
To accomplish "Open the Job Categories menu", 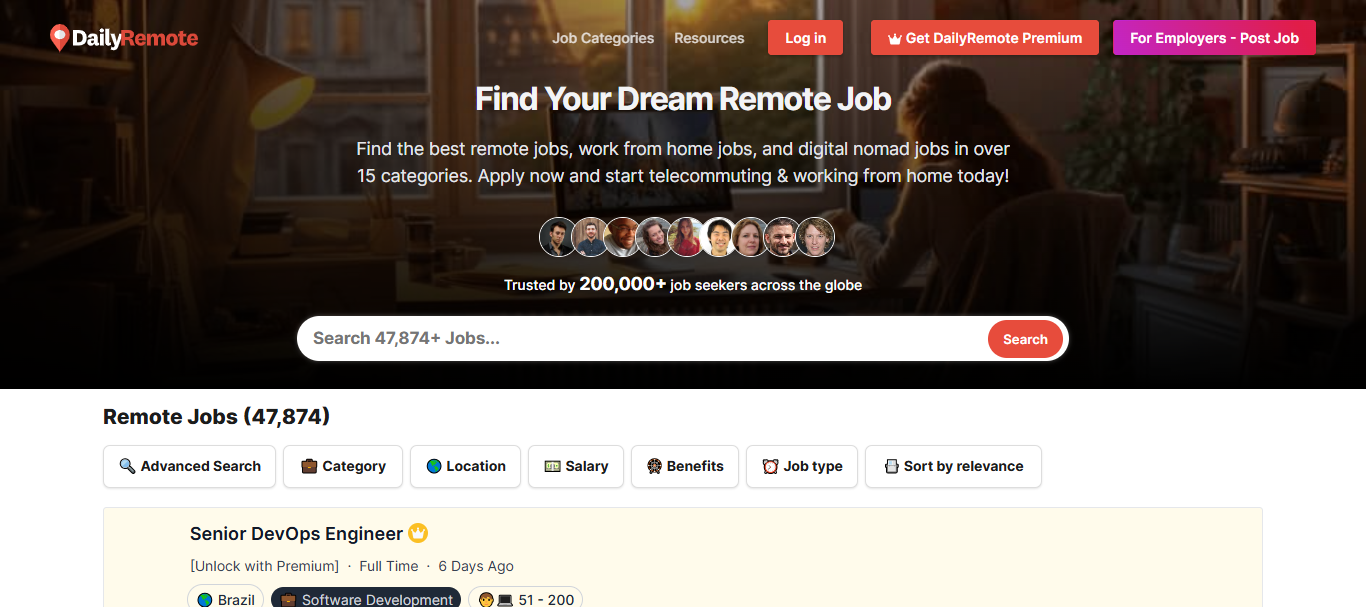I will [603, 38].
